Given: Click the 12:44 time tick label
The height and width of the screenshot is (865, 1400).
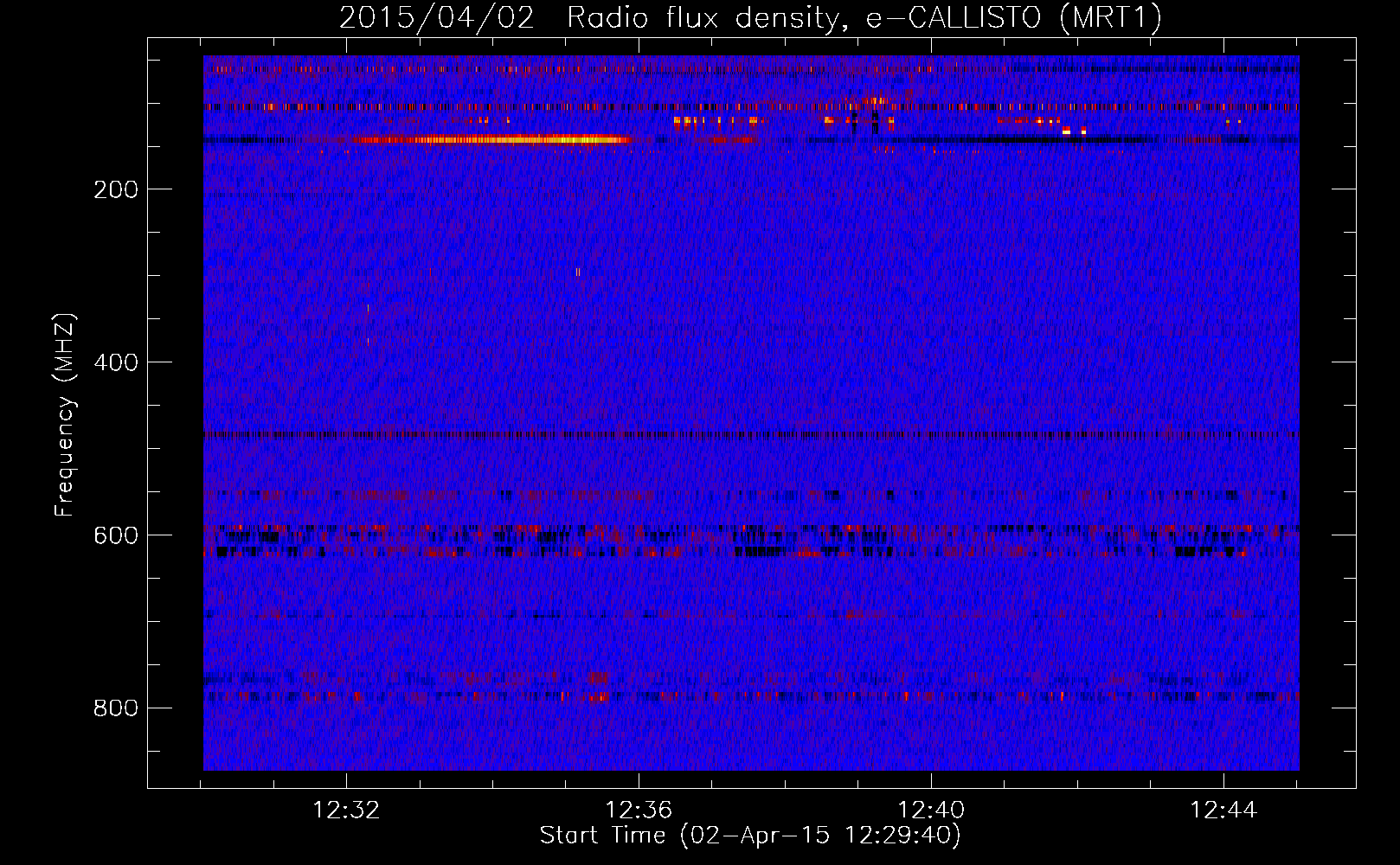Looking at the screenshot, I should pos(1223,811).
